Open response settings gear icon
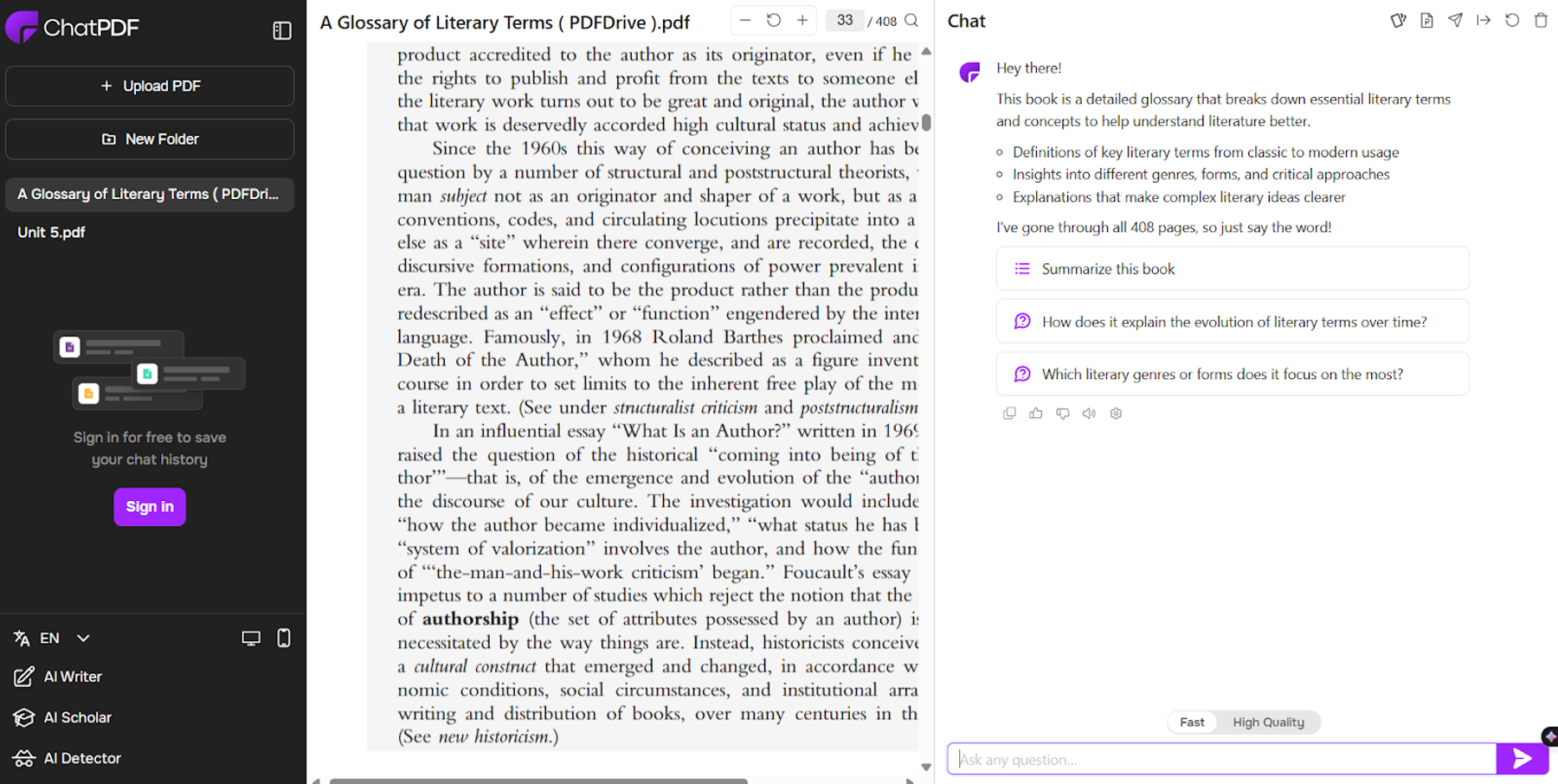 [x=1116, y=414]
